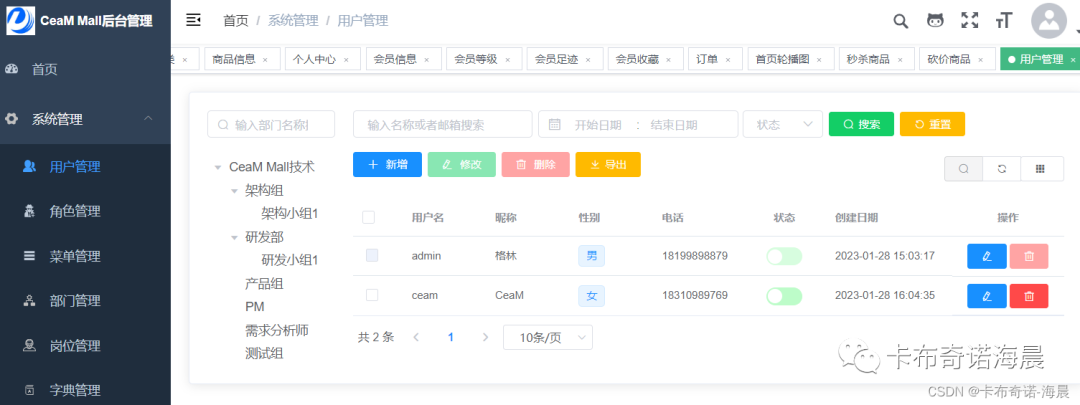Open the font size icon
This screenshot has height=405, width=1080.
point(1004,21)
